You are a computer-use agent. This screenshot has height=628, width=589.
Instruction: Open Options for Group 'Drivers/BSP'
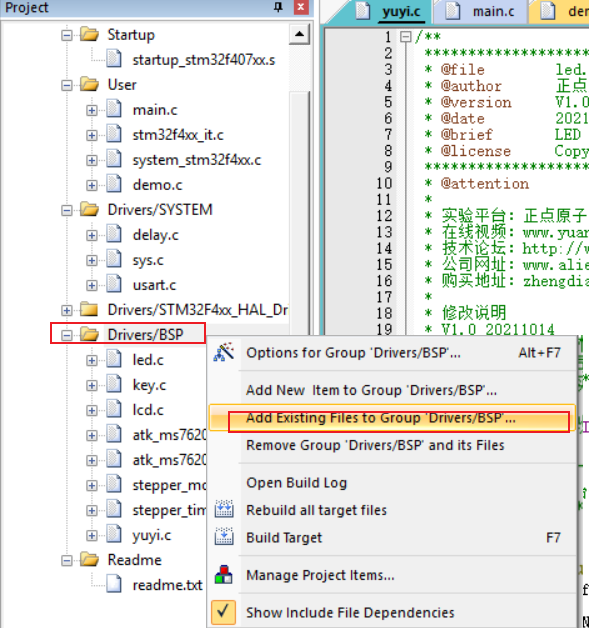(392, 352)
